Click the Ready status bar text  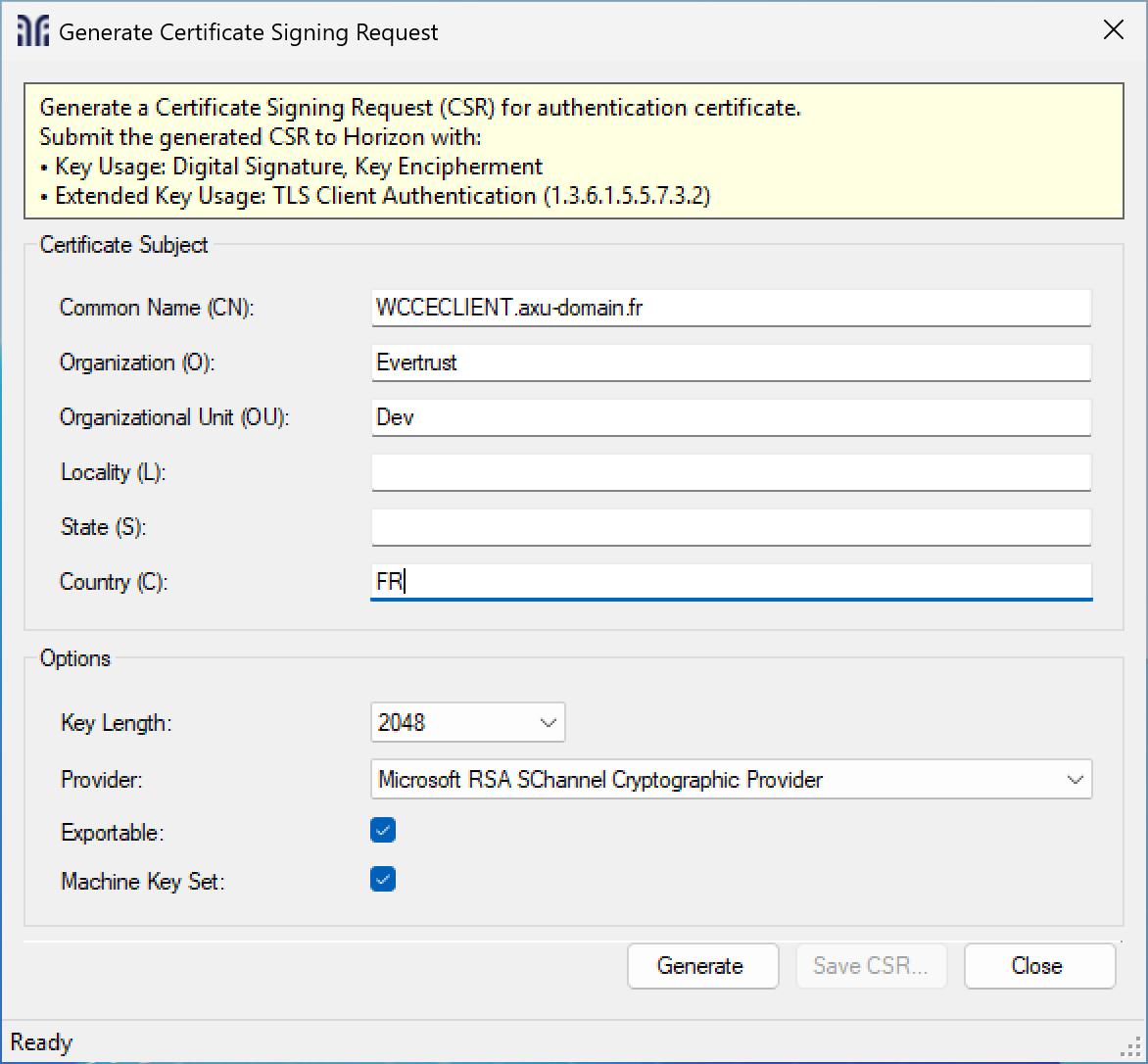click(41, 1042)
